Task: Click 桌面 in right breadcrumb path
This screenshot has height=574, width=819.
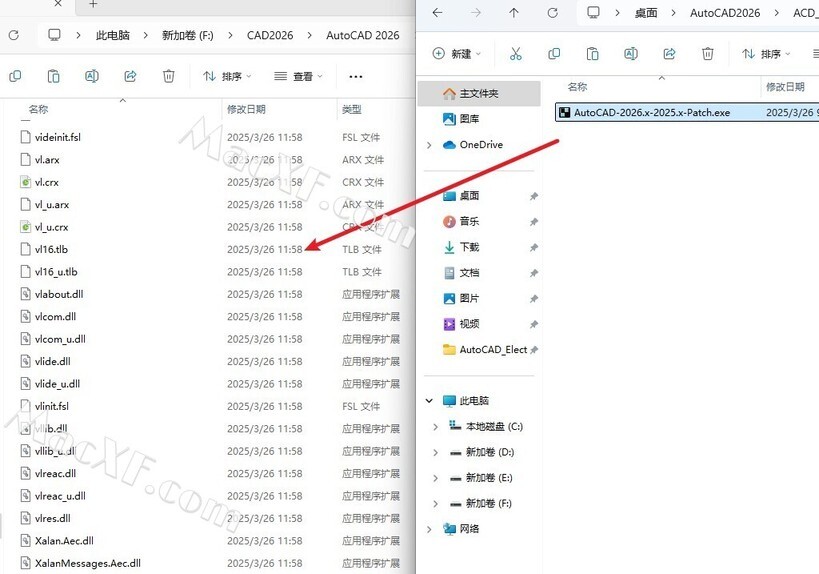Action: [646, 13]
